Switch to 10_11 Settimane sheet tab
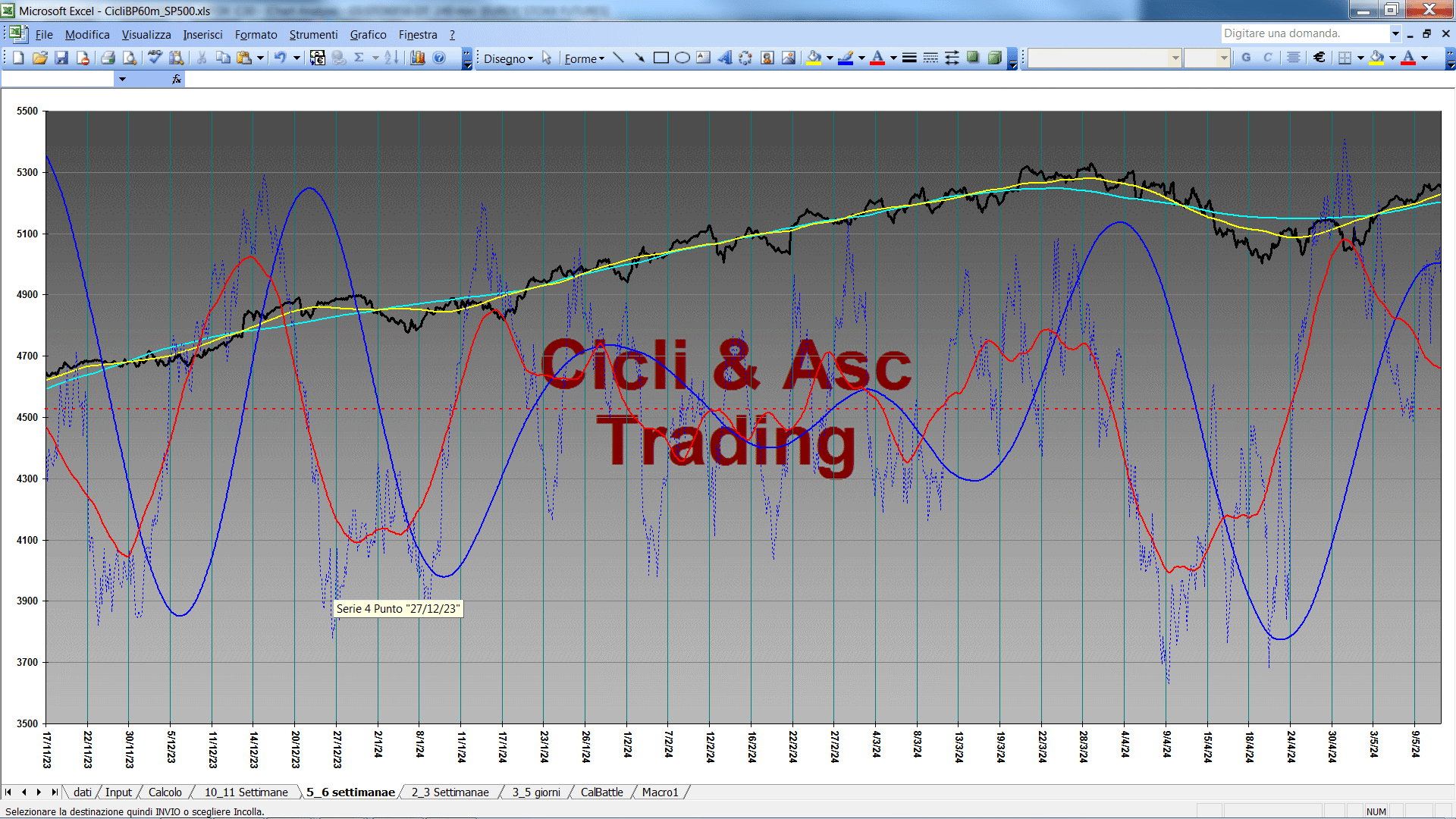1456x819 pixels. 246,792
